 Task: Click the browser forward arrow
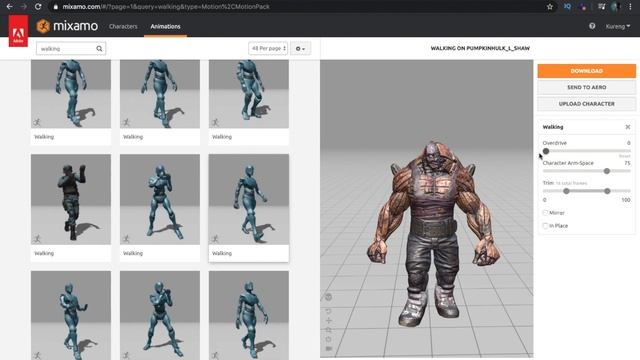(x=24, y=7)
